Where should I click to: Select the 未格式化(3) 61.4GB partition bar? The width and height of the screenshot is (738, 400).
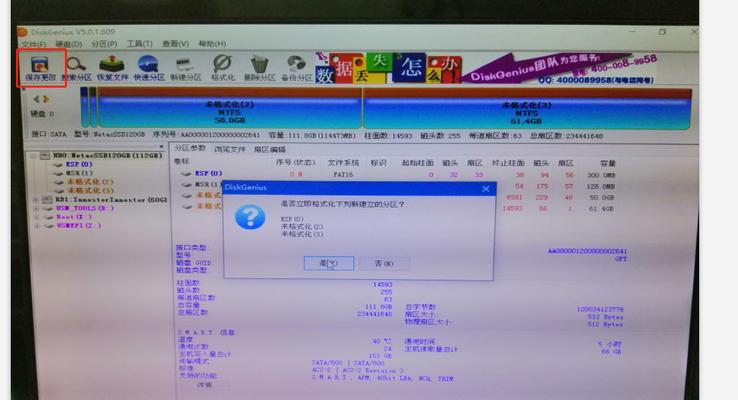[x=527, y=108]
